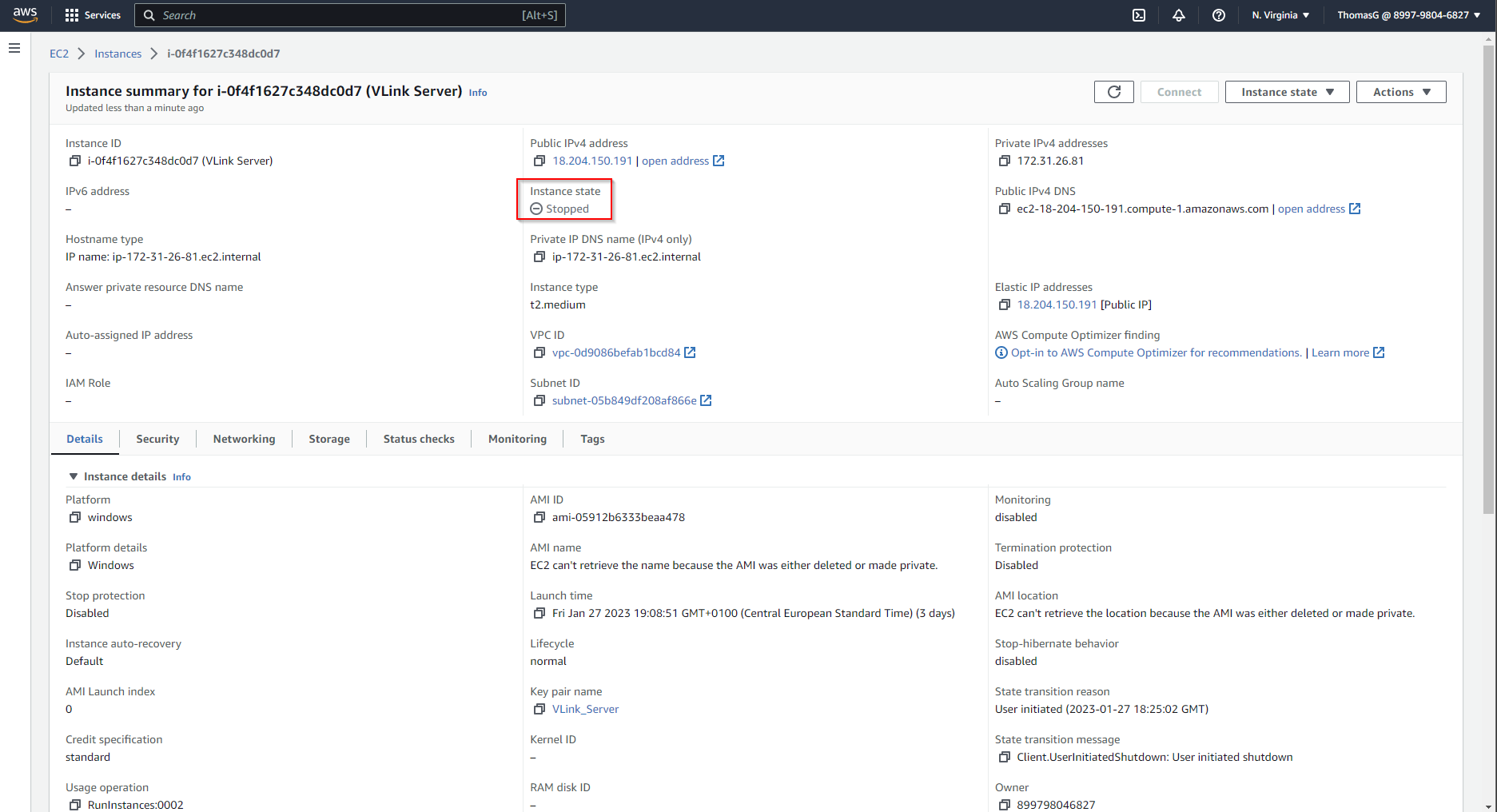Open the Info link beside Instance summary
1497x812 pixels.
(x=478, y=93)
